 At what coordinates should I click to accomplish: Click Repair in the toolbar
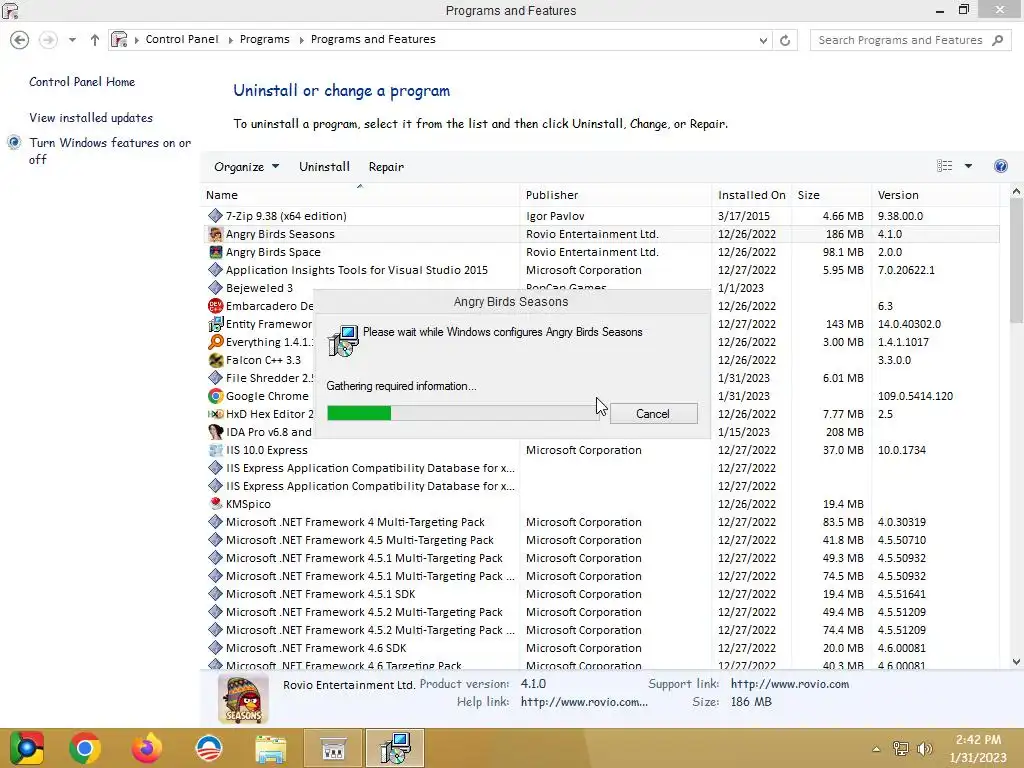(386, 167)
